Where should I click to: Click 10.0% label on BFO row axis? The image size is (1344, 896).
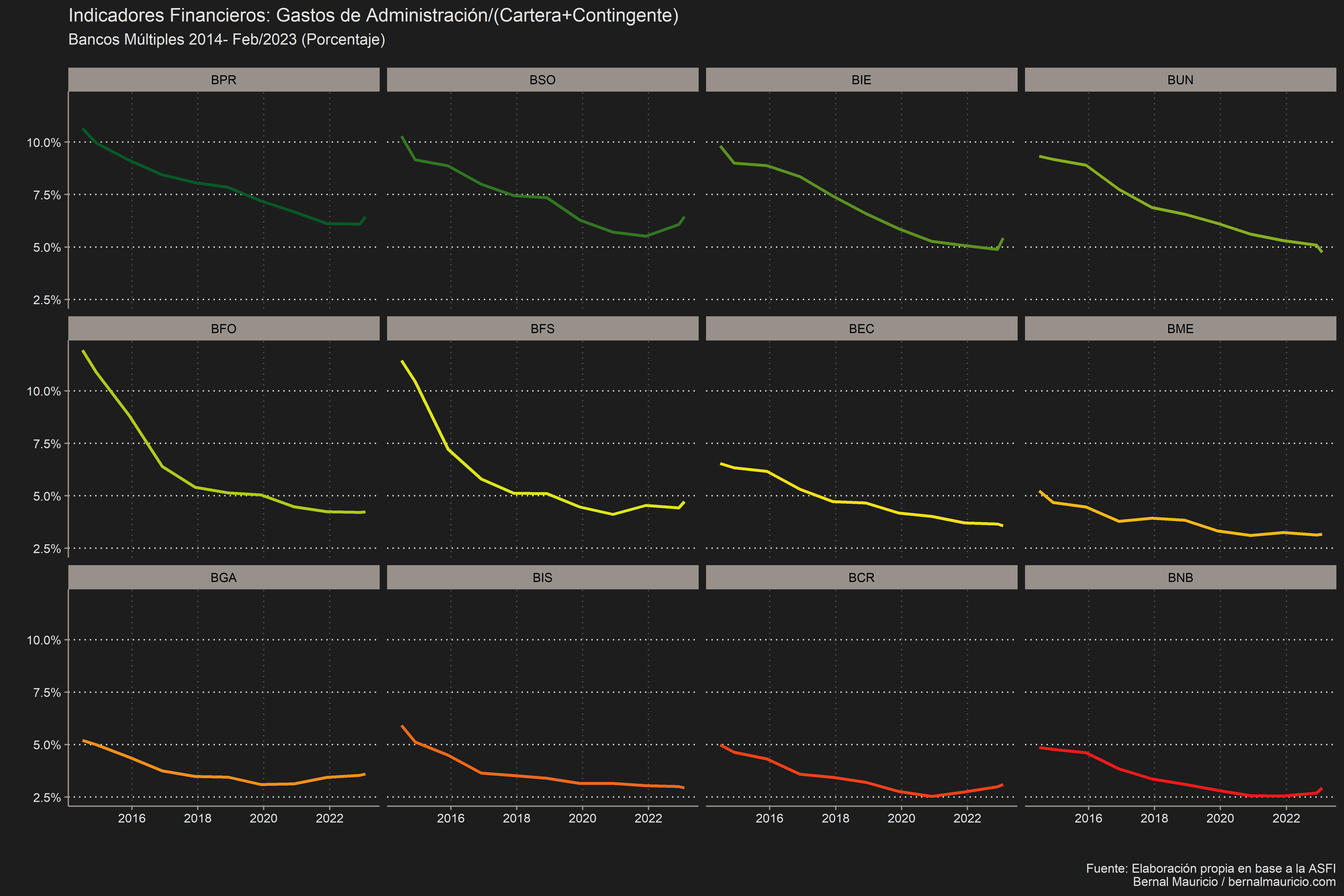44,391
